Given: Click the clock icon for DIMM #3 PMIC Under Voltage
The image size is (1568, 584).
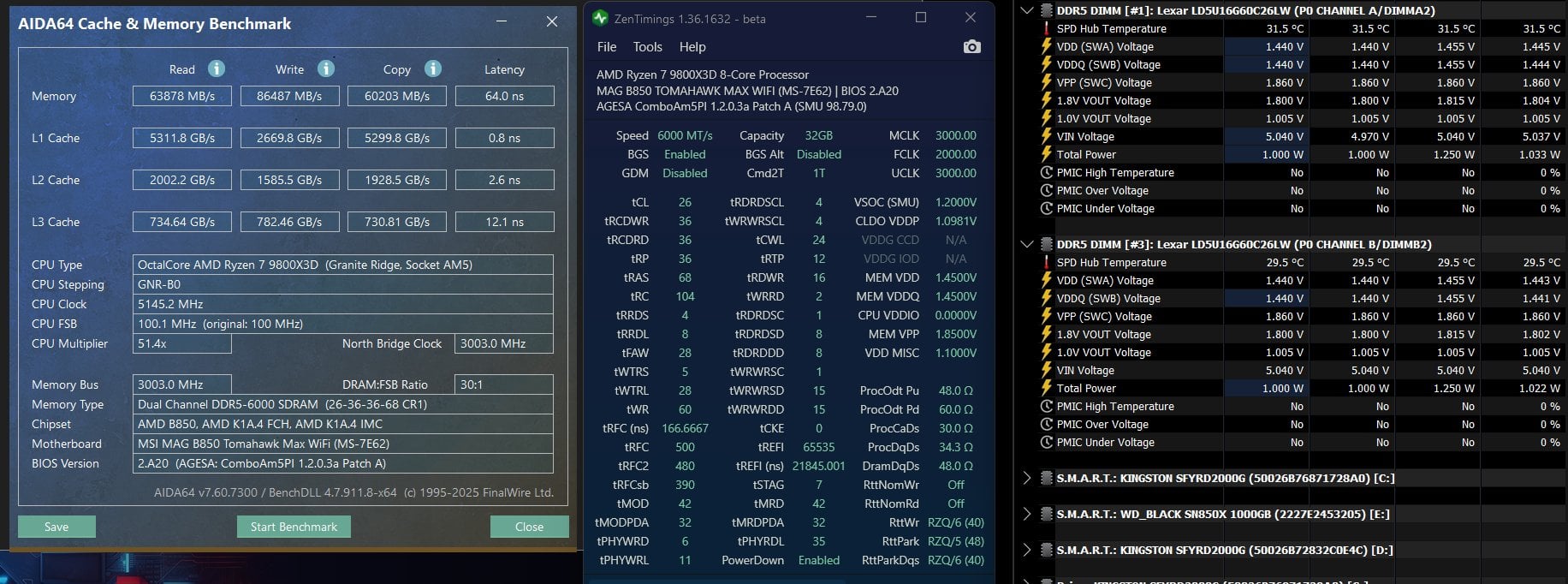Looking at the screenshot, I should [x=1046, y=442].
